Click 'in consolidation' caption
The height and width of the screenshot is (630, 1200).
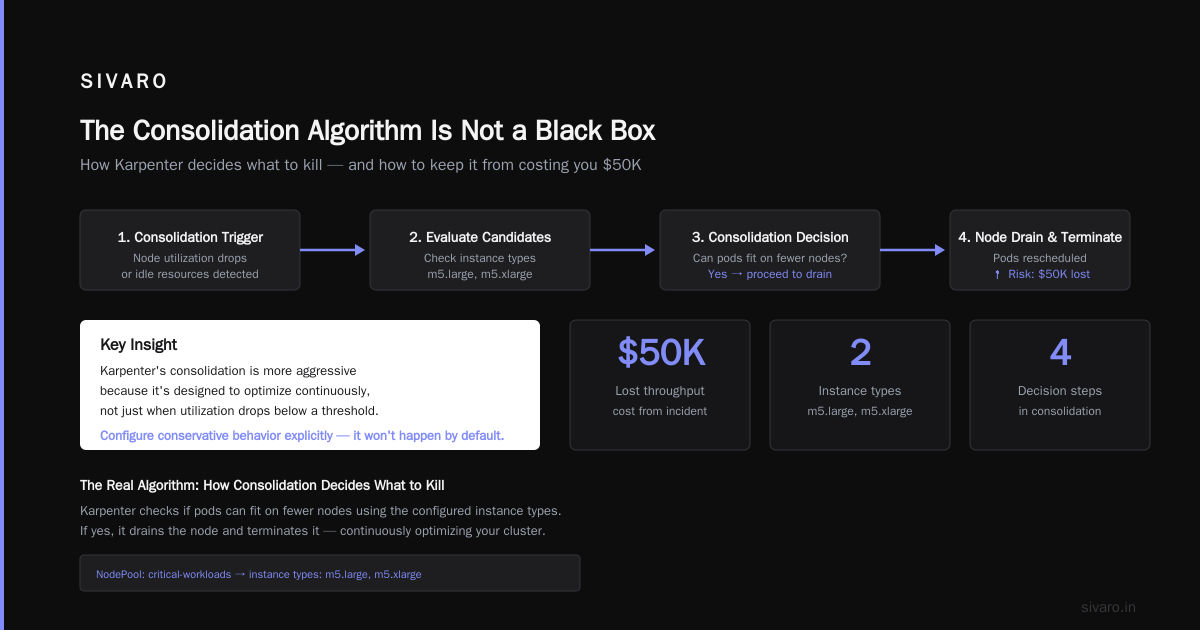pyautogui.click(x=1060, y=411)
